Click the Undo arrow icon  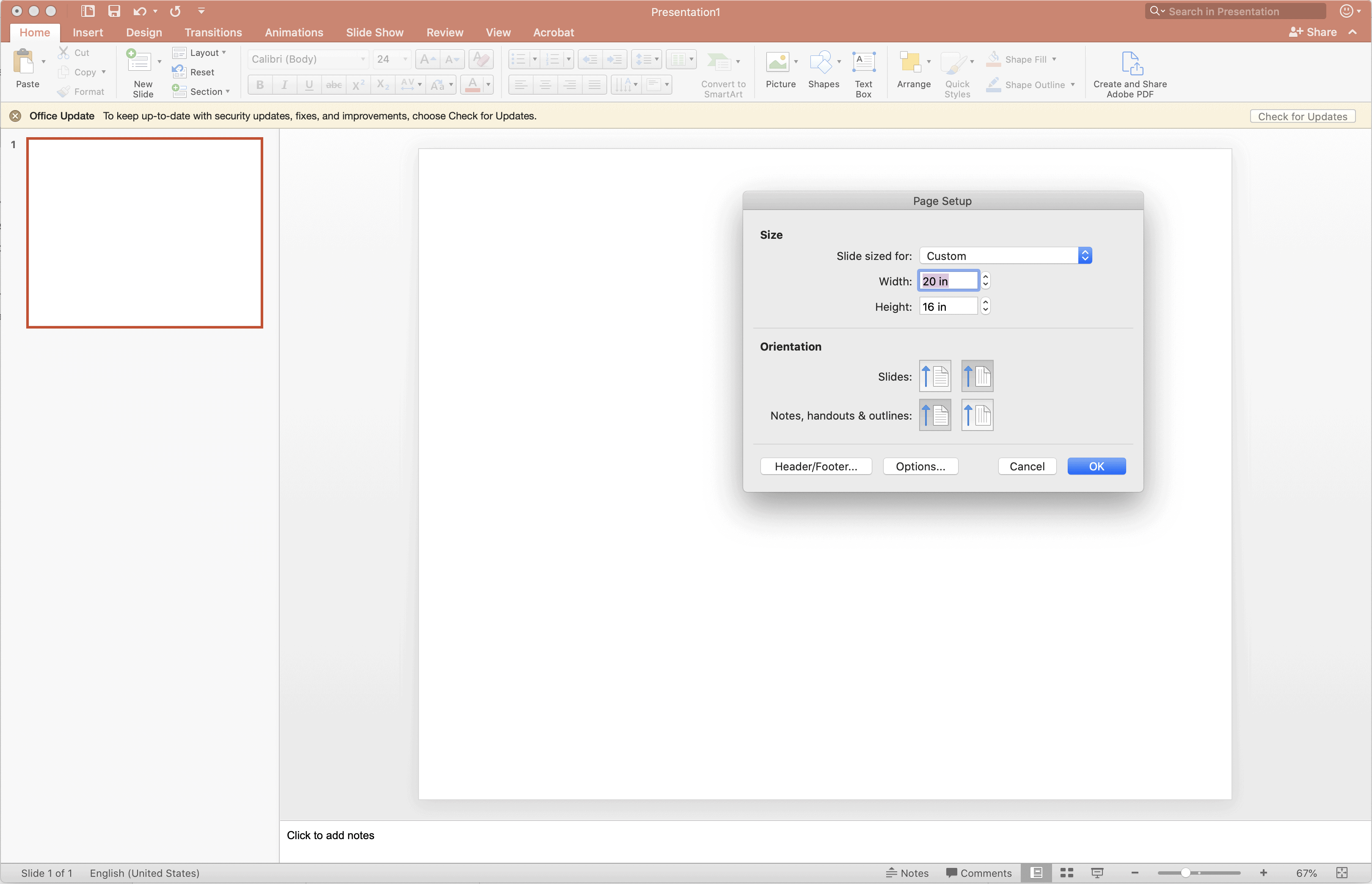tap(139, 11)
